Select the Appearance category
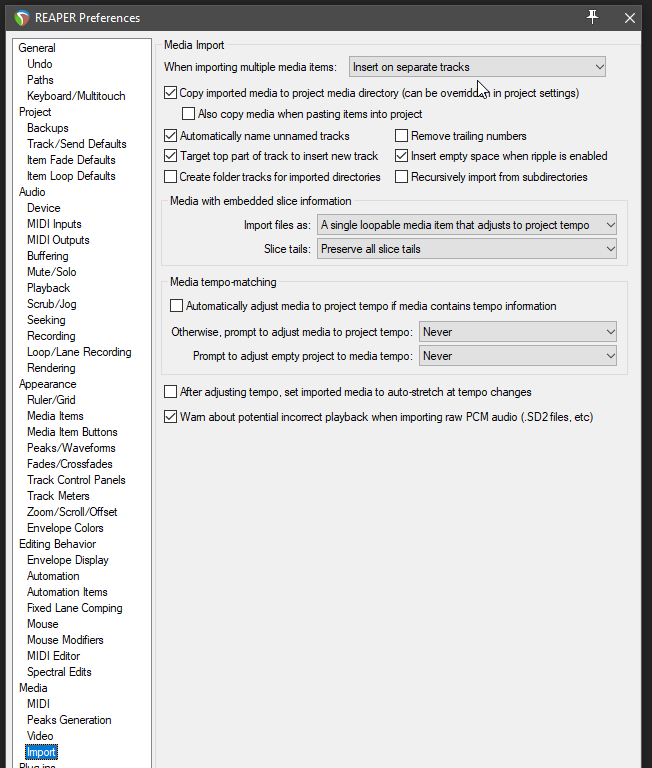 [x=48, y=384]
